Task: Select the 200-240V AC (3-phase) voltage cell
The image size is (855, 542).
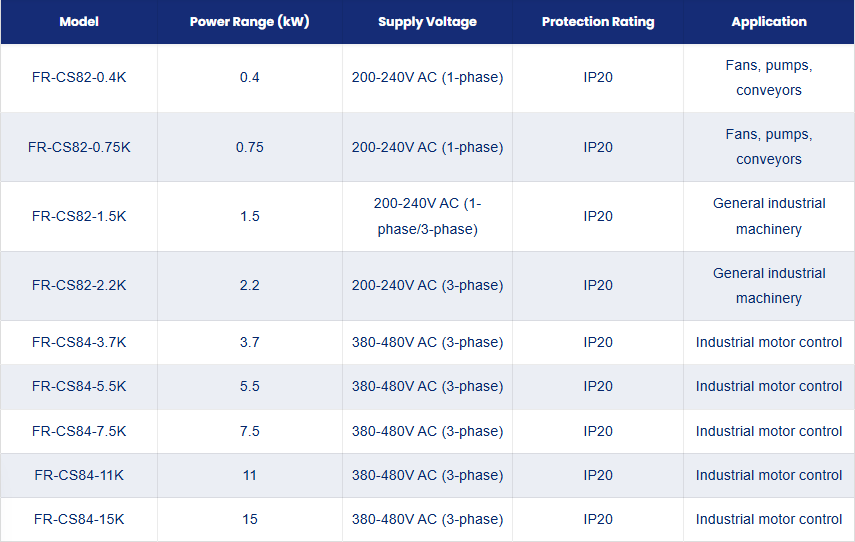Action: coord(428,285)
